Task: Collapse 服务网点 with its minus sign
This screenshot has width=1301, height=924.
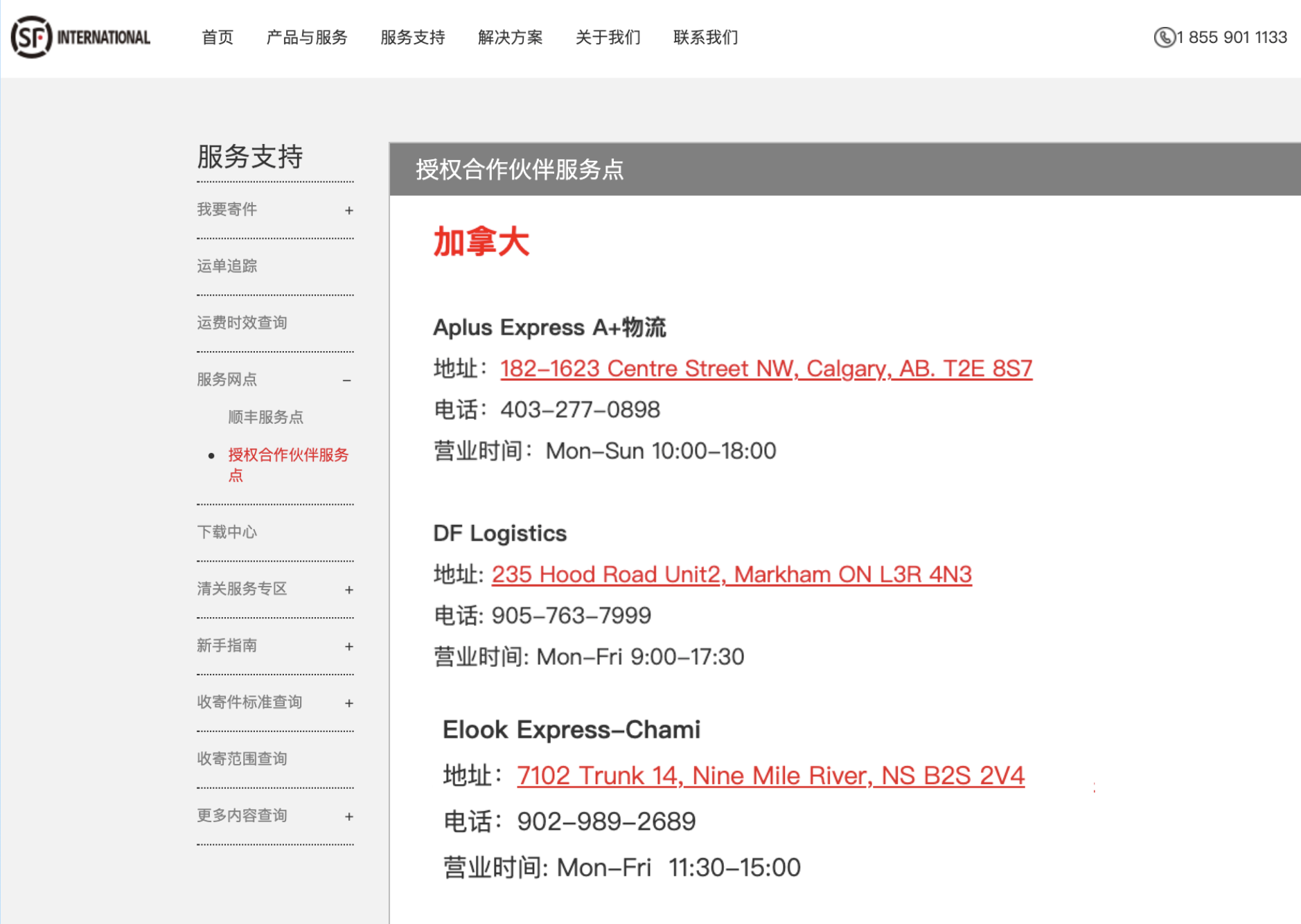Action: click(347, 380)
